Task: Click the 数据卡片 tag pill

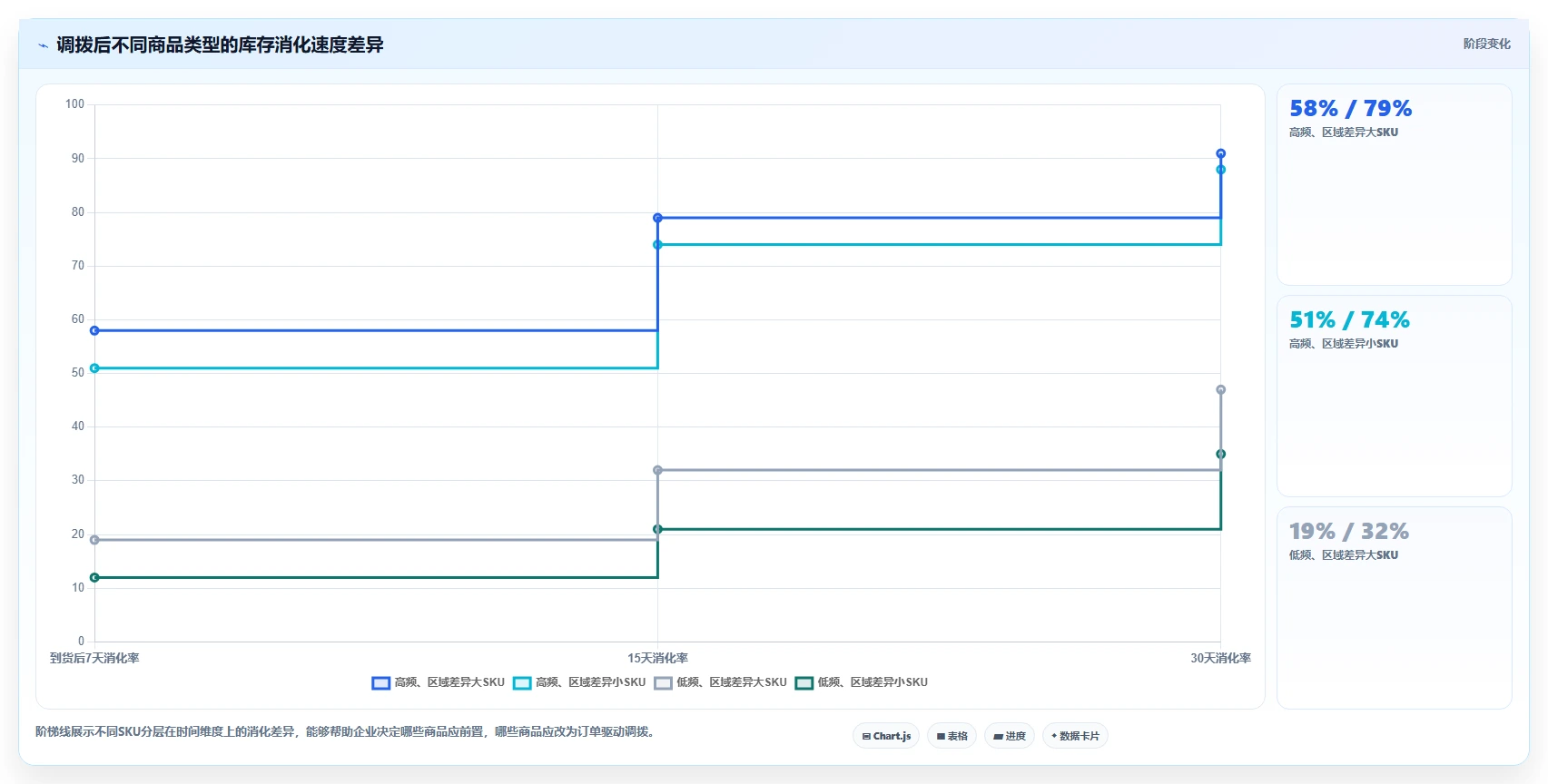Action: click(x=1075, y=736)
